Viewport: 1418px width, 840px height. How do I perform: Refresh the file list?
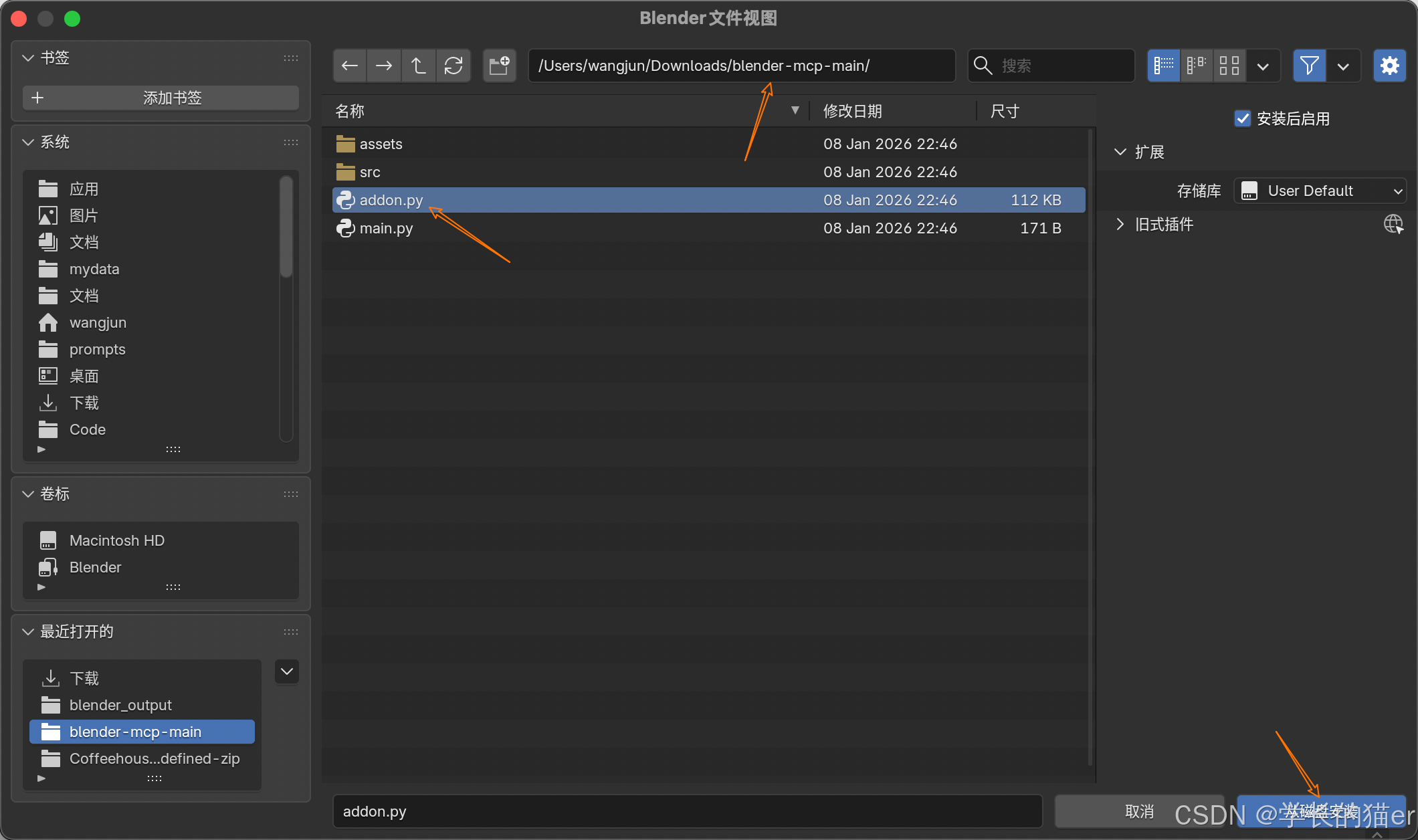point(453,66)
